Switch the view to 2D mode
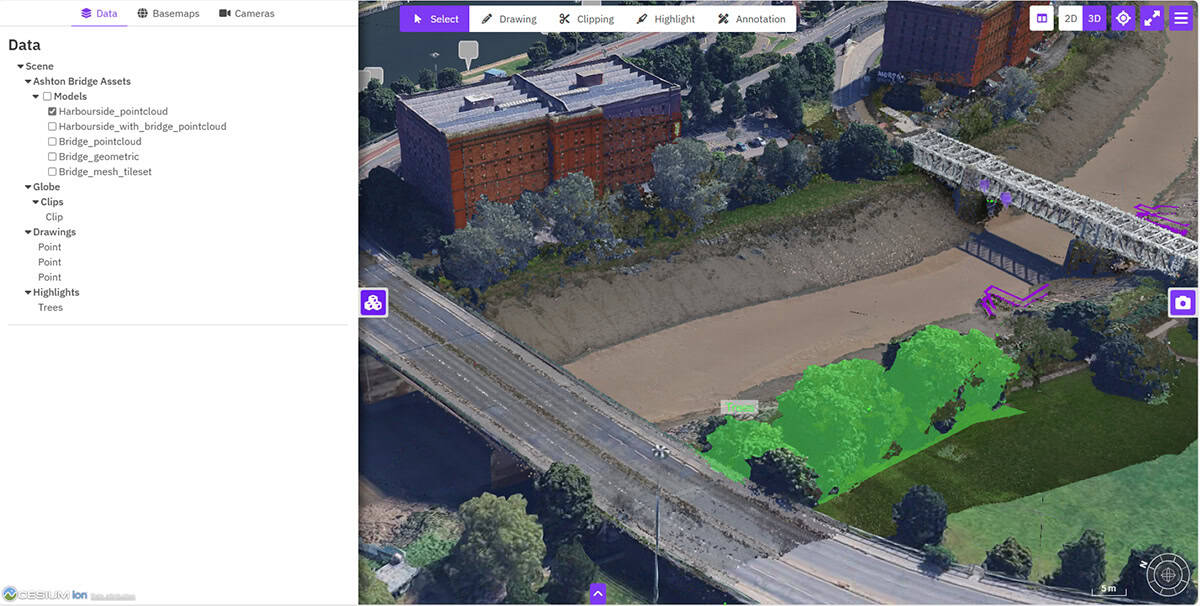 pos(1071,18)
